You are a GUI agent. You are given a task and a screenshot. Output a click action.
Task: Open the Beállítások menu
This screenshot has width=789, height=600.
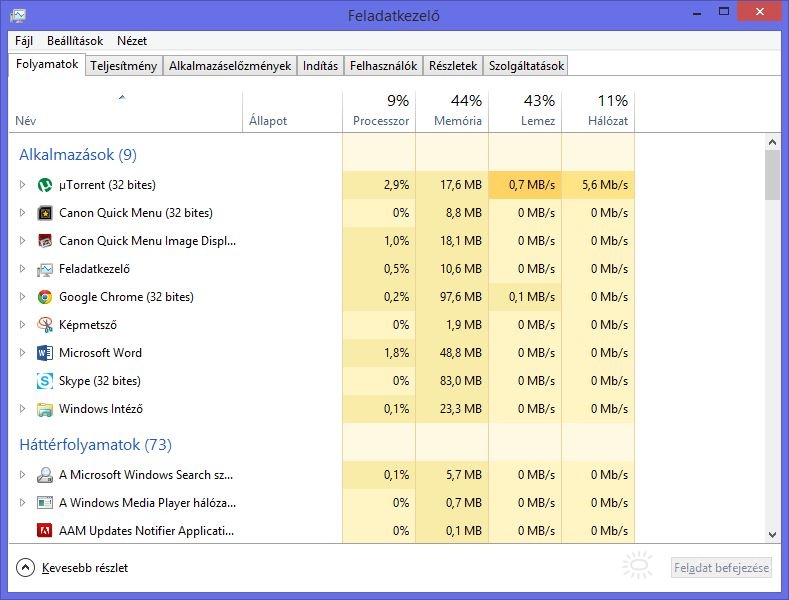click(74, 41)
